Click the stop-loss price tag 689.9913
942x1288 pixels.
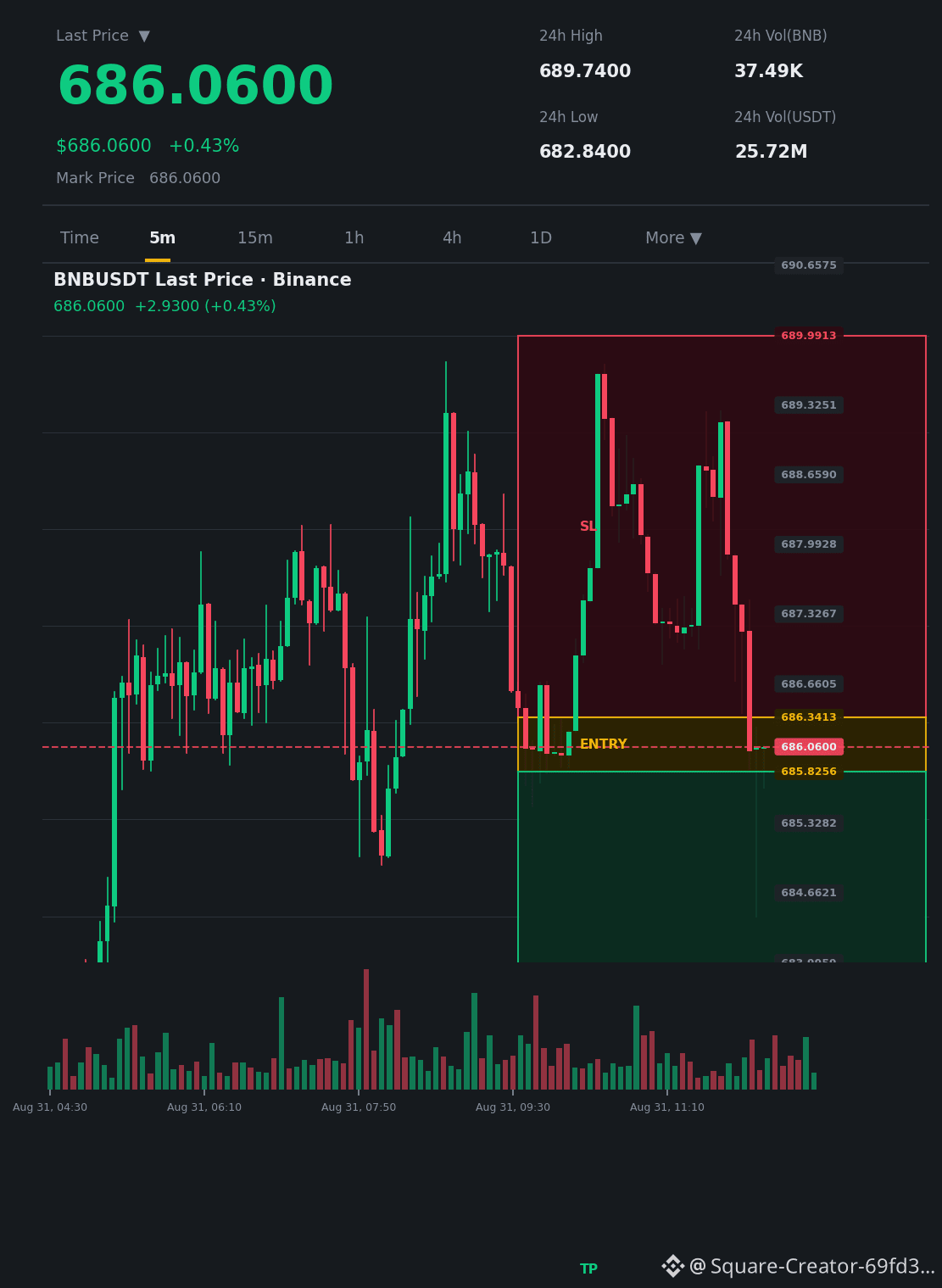(809, 336)
